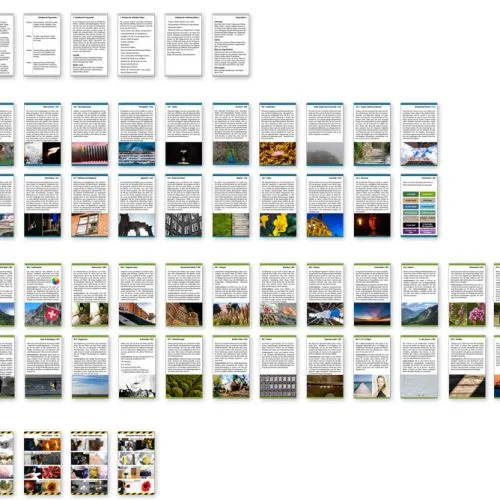Open the page with colored label table
The width and height of the screenshot is (500, 500).
(x=419, y=206)
